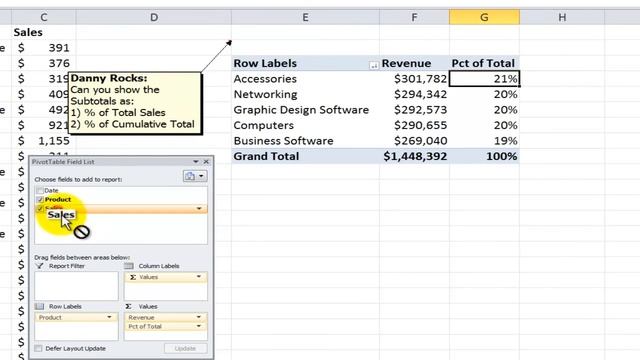
Task: Click the Update button
Action: [185, 349]
